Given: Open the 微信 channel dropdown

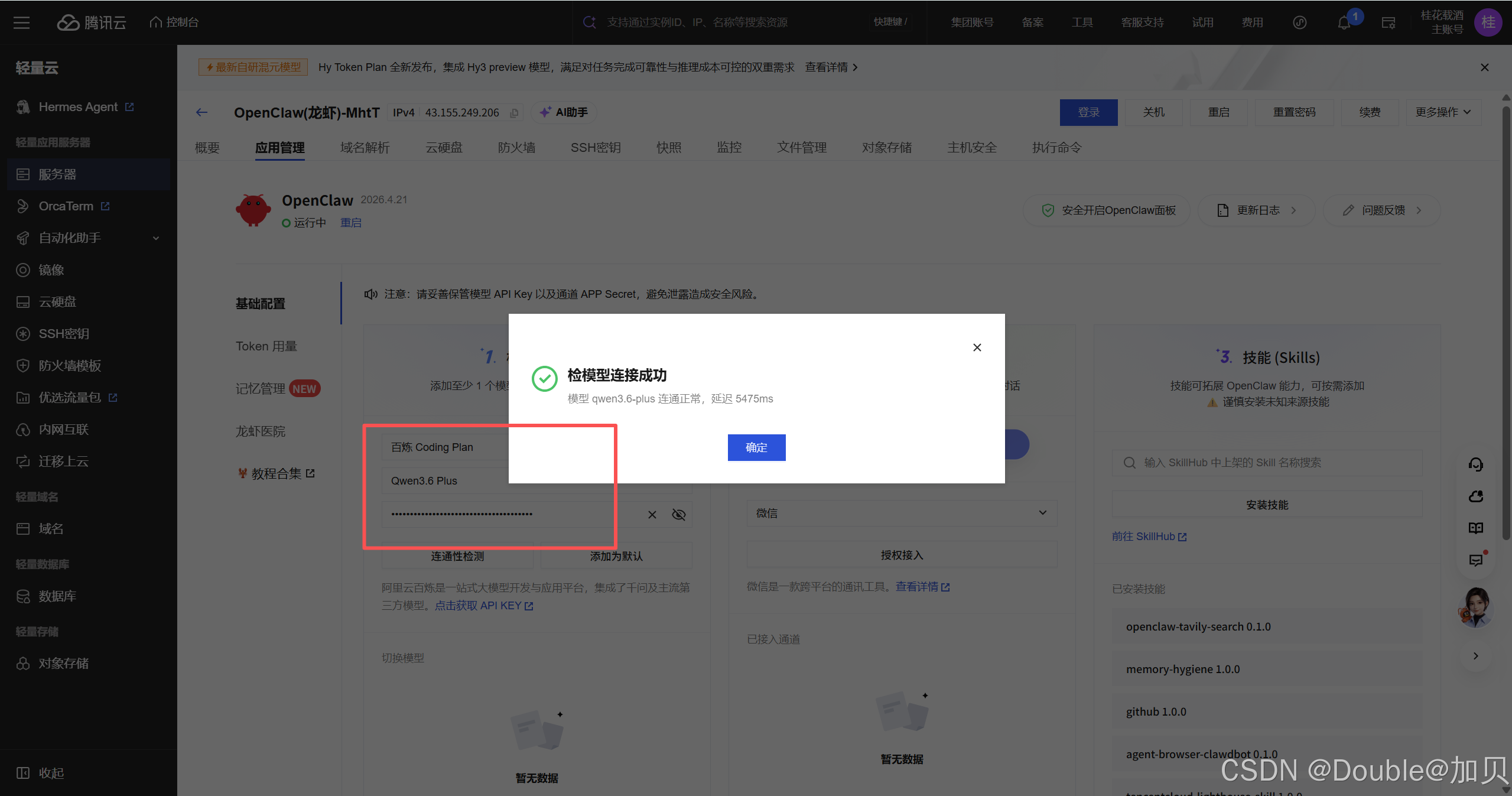Looking at the screenshot, I should (902, 513).
